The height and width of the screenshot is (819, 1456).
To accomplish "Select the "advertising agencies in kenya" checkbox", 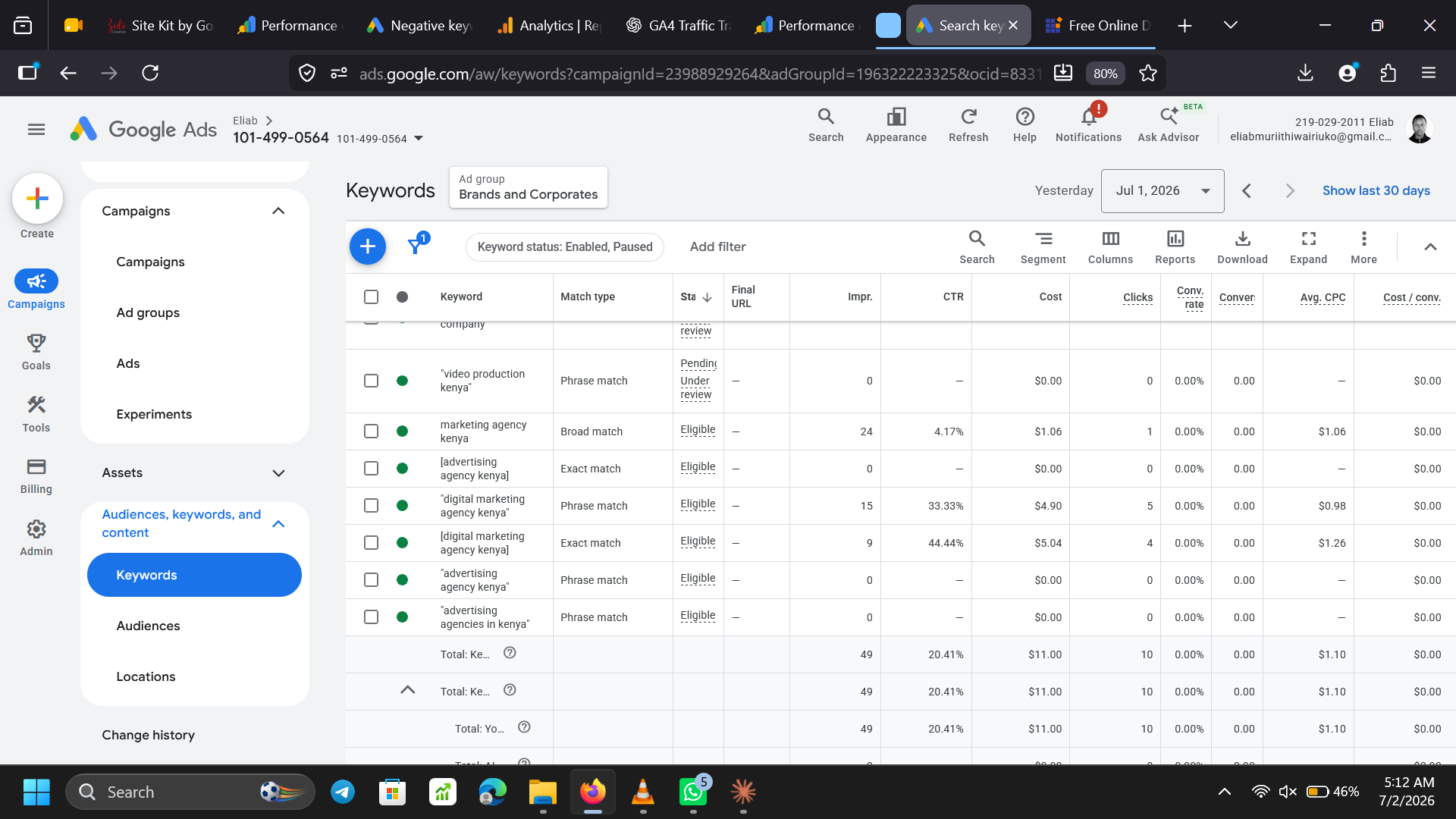I will [371, 617].
